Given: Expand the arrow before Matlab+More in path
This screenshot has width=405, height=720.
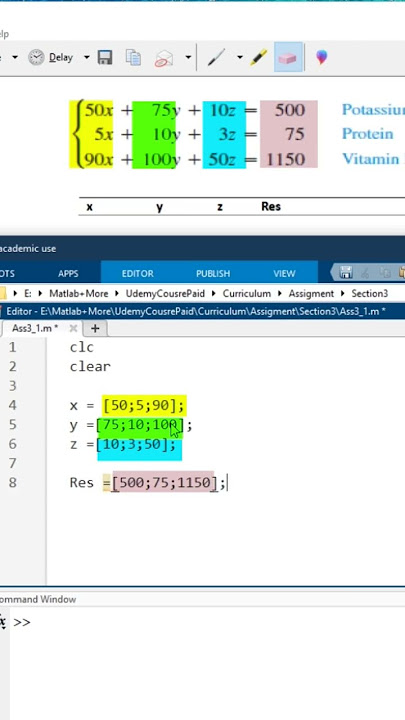Looking at the screenshot, I should click(x=41, y=293).
